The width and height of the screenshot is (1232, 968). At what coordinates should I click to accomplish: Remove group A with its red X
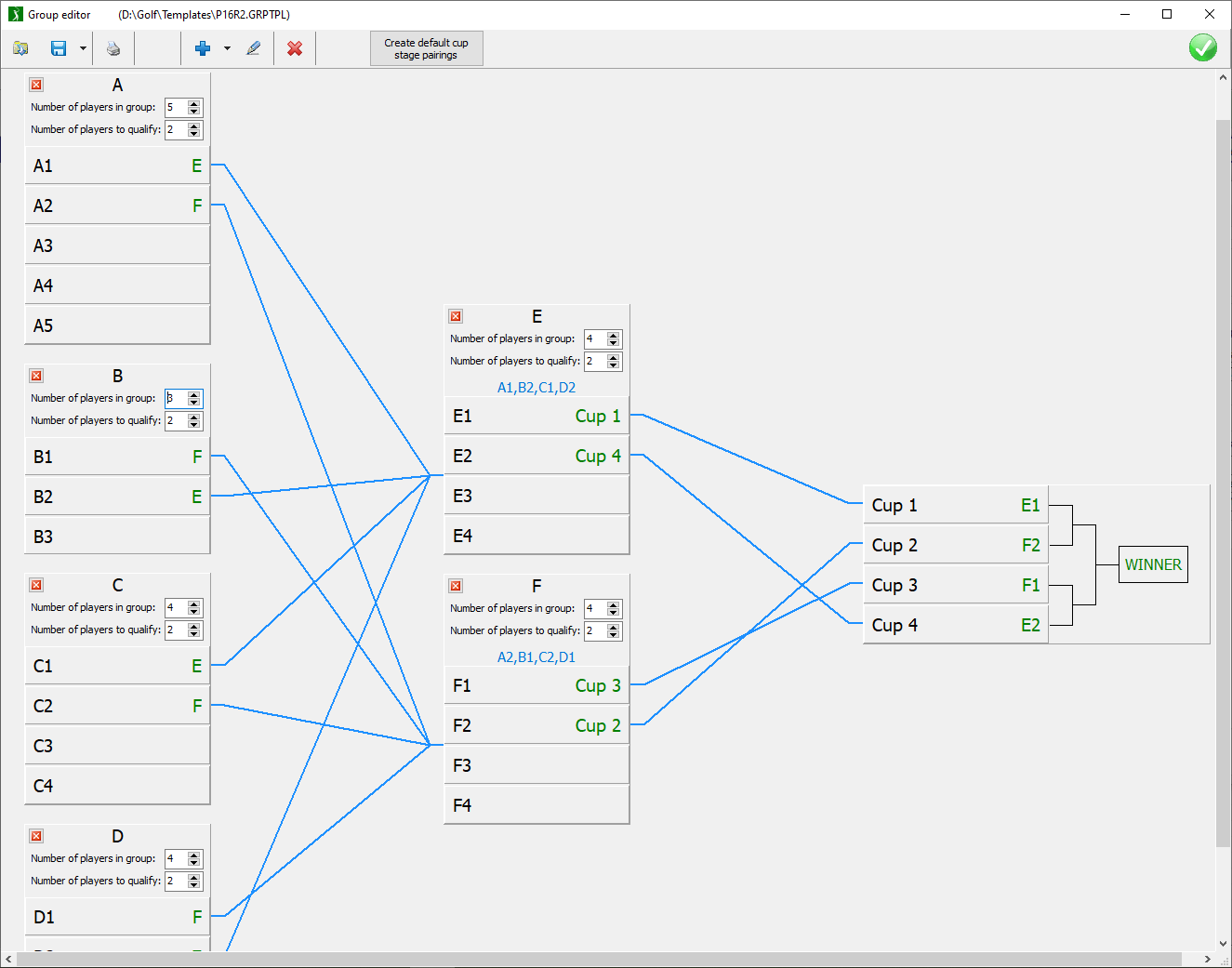36,85
